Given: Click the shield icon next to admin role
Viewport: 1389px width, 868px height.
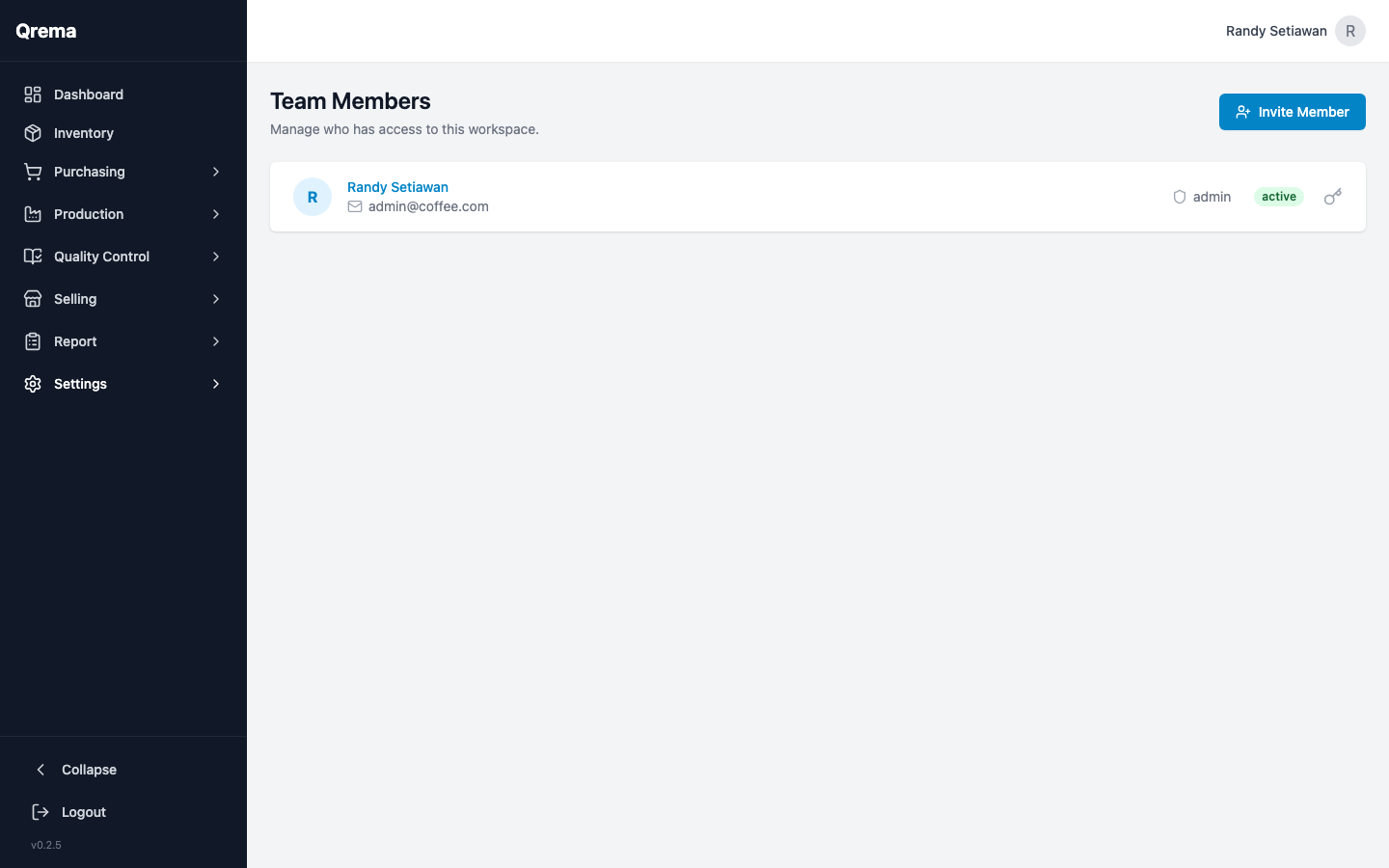Looking at the screenshot, I should coord(1179,196).
